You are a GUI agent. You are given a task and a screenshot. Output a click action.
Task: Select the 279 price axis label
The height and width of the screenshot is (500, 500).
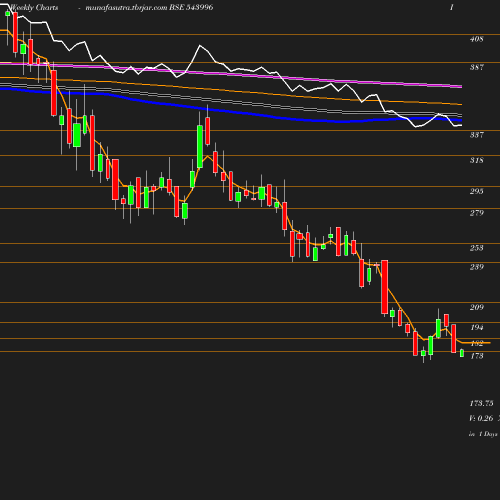(x=476, y=213)
